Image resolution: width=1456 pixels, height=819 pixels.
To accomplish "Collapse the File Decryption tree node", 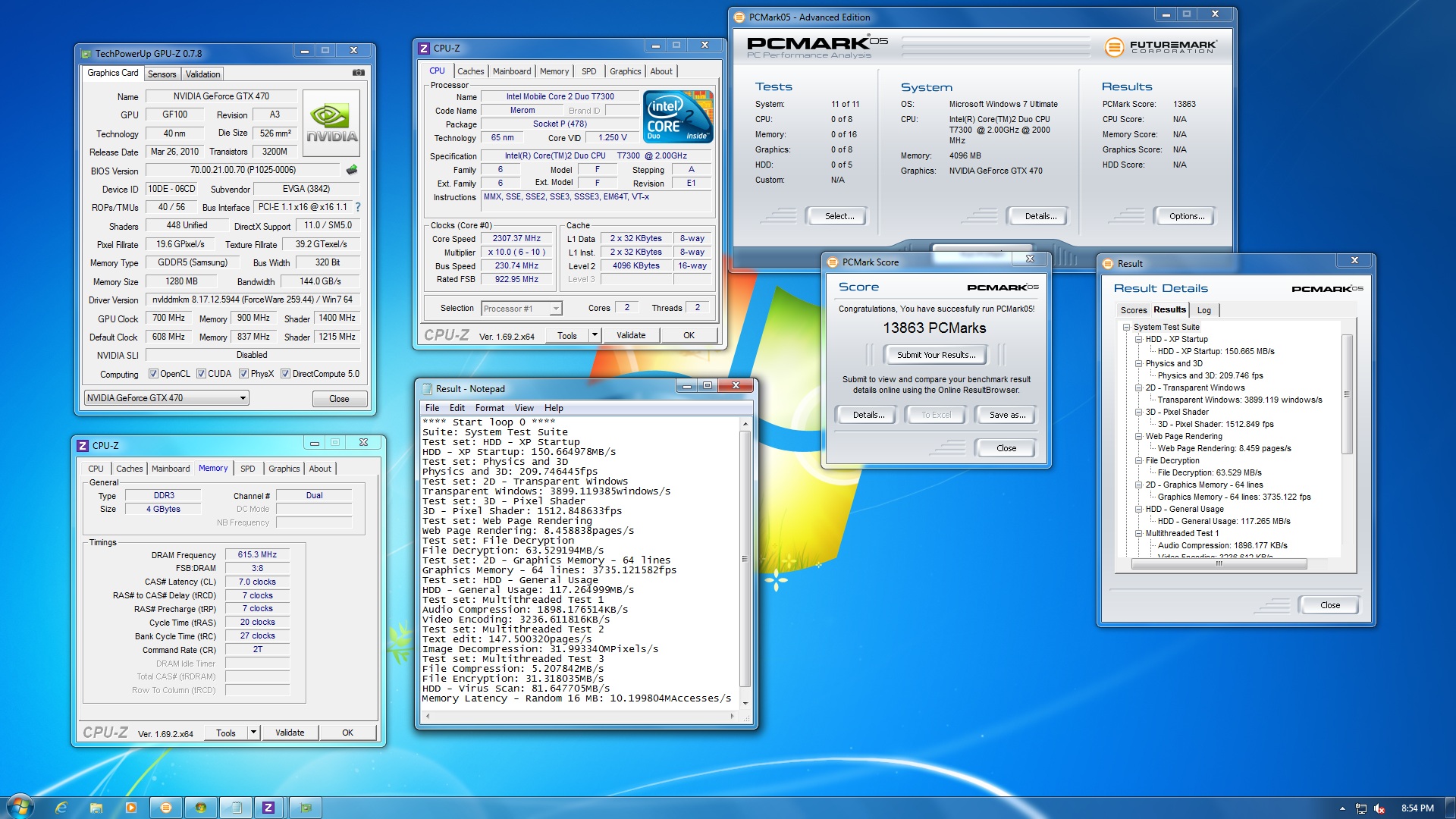I will tap(1139, 461).
